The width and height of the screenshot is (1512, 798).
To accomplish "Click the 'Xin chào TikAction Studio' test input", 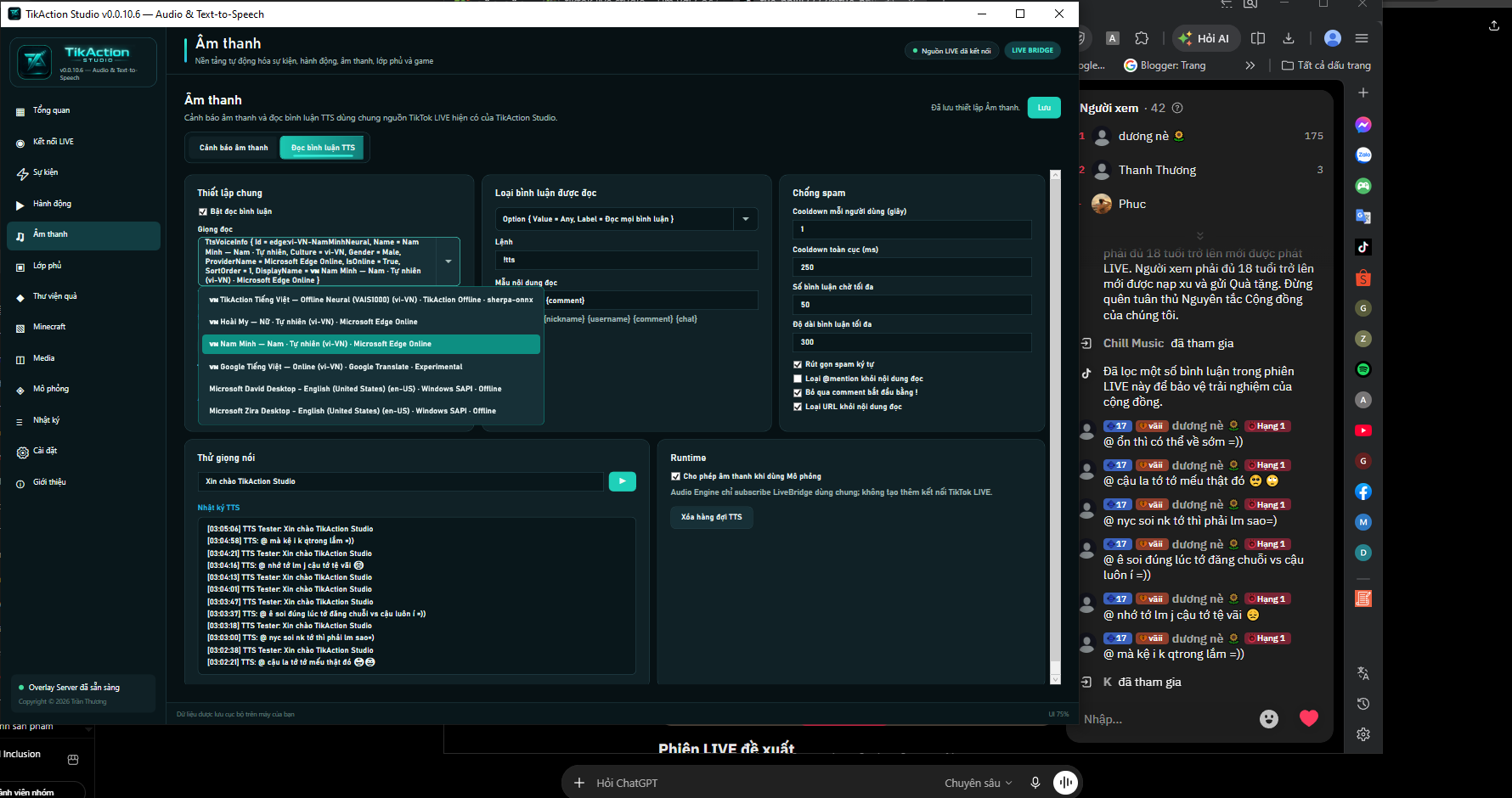I will (401, 481).
